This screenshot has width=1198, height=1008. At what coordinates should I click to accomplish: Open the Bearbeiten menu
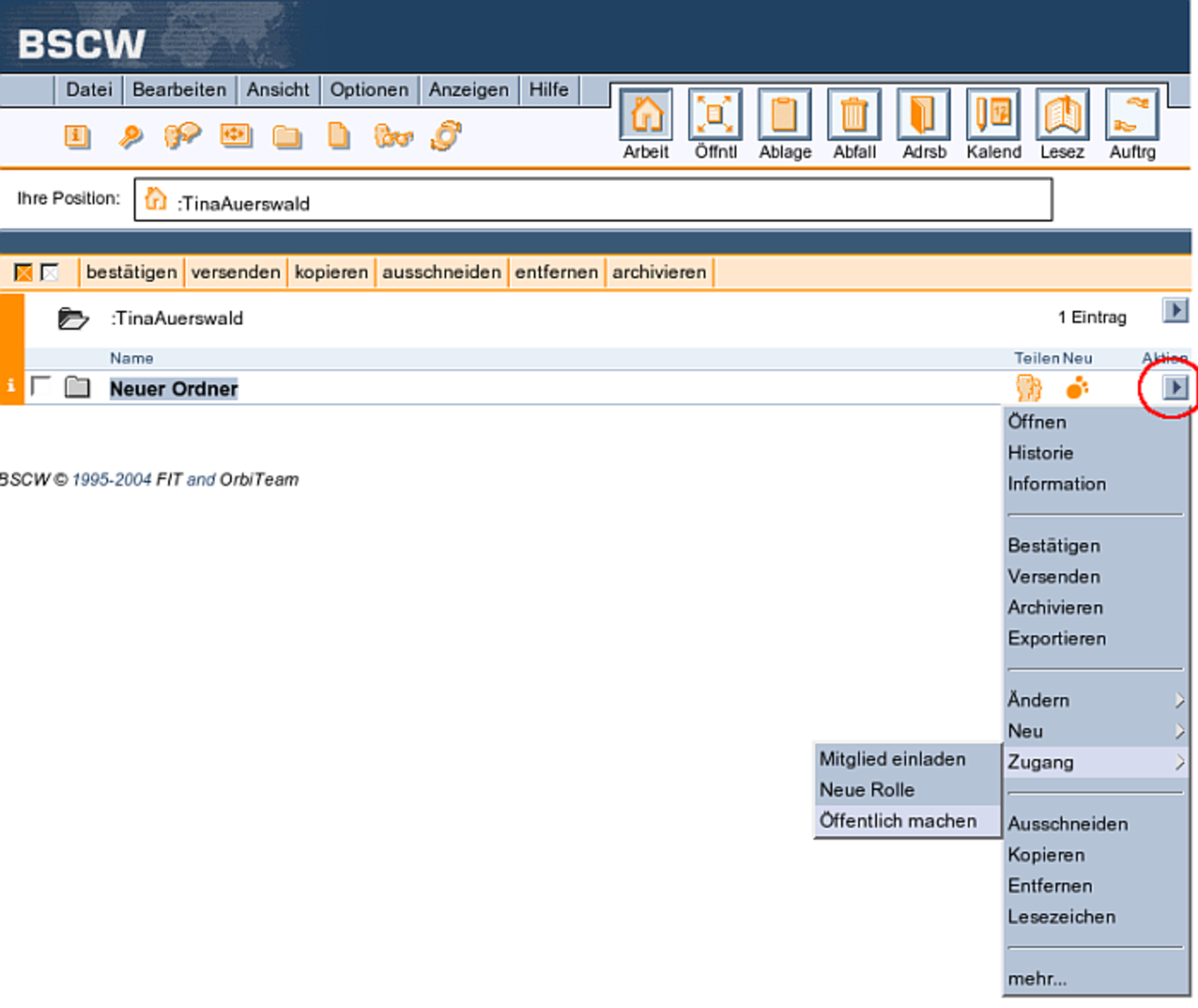(x=179, y=90)
